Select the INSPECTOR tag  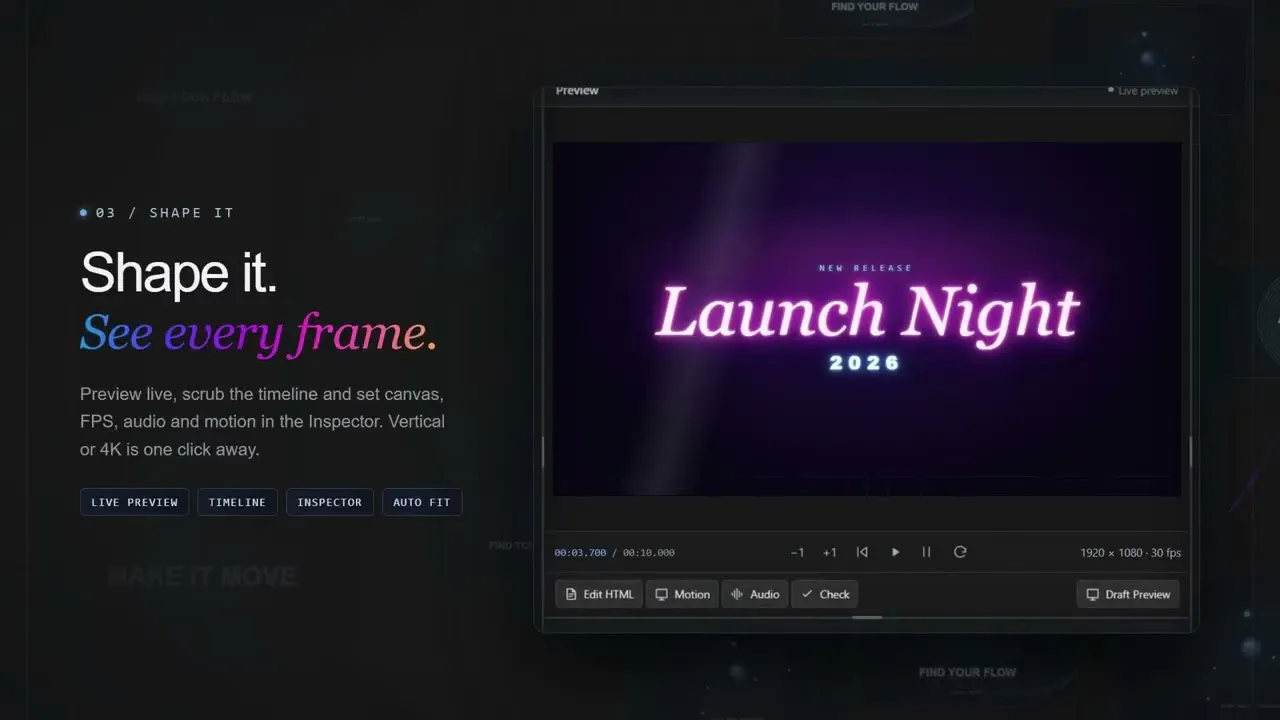pyautogui.click(x=330, y=502)
